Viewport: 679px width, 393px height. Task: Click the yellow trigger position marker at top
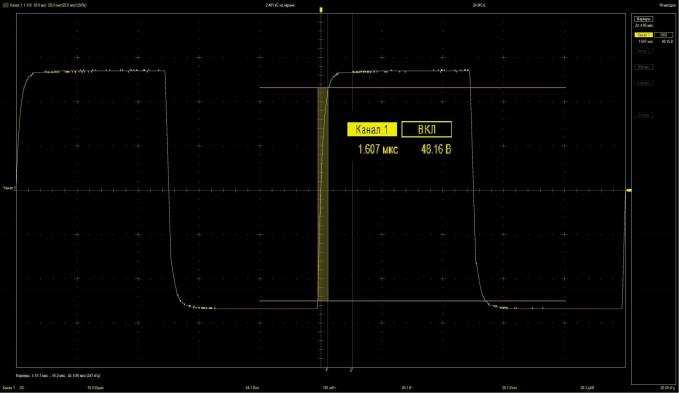click(x=321, y=10)
